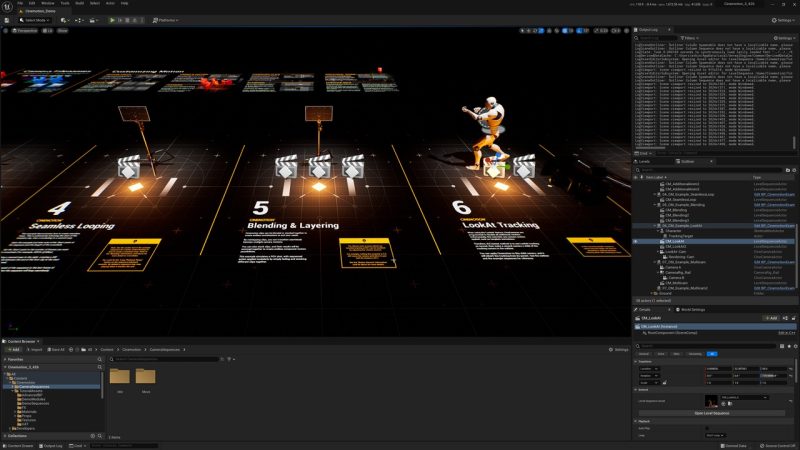Click the green Play button
800x450 pixels.
point(112,20)
